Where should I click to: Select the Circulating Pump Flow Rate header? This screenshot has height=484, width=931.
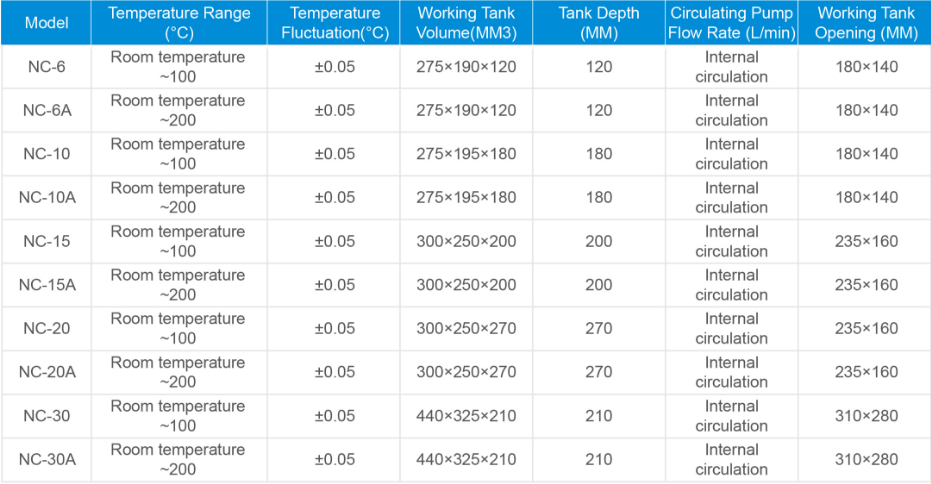pos(731,23)
